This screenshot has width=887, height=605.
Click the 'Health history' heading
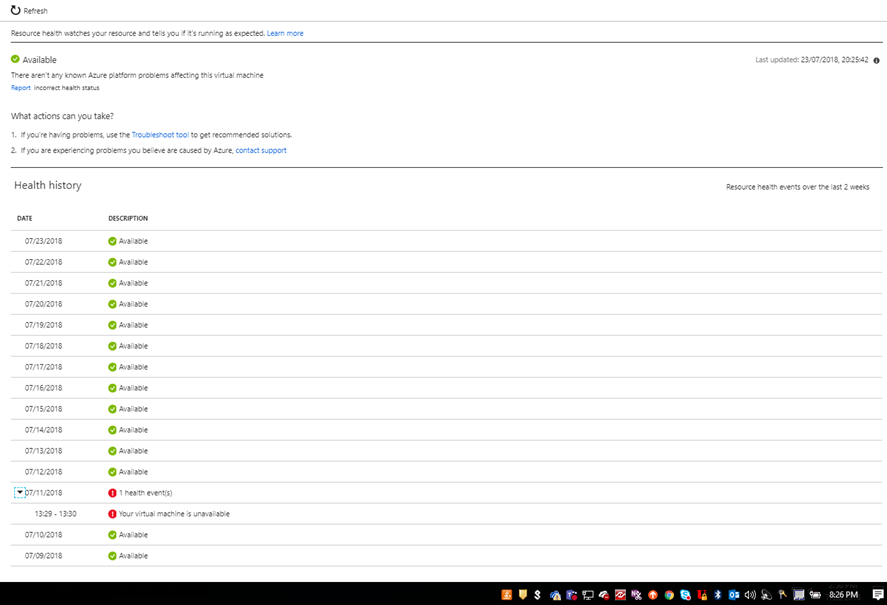[x=48, y=185]
